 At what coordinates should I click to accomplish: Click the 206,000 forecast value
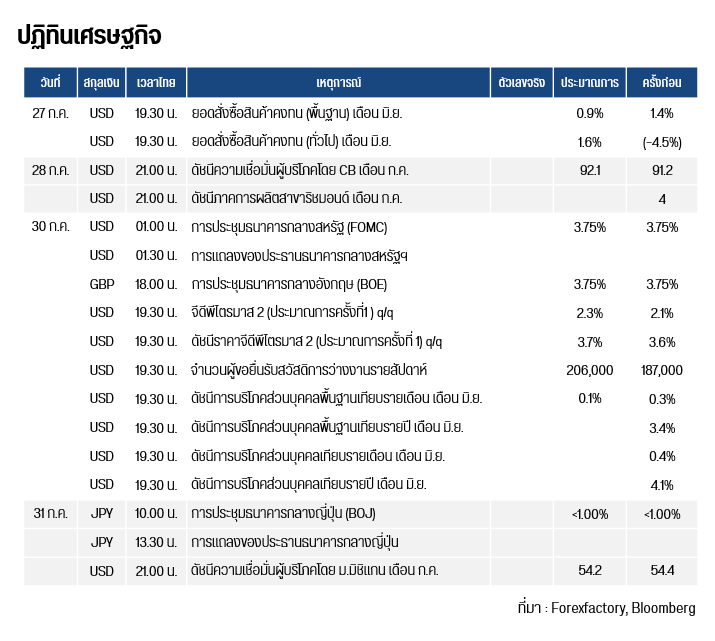590,370
